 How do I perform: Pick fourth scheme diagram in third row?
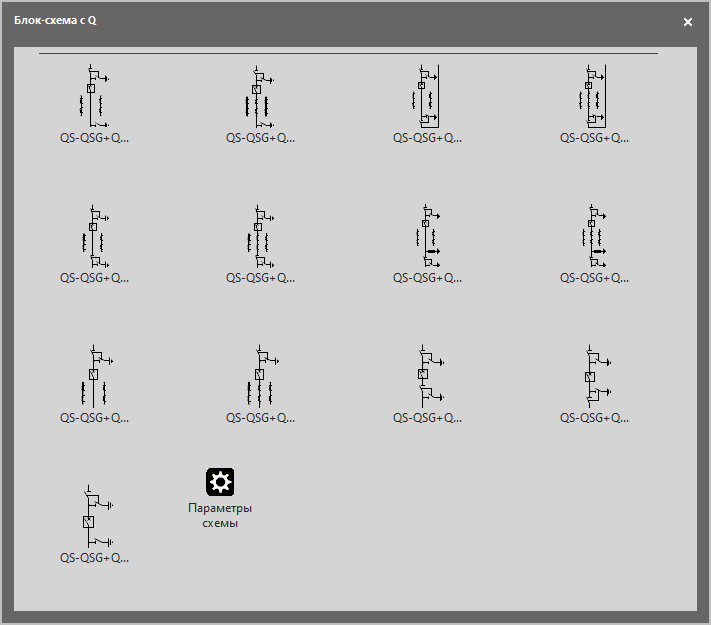[x=594, y=376]
